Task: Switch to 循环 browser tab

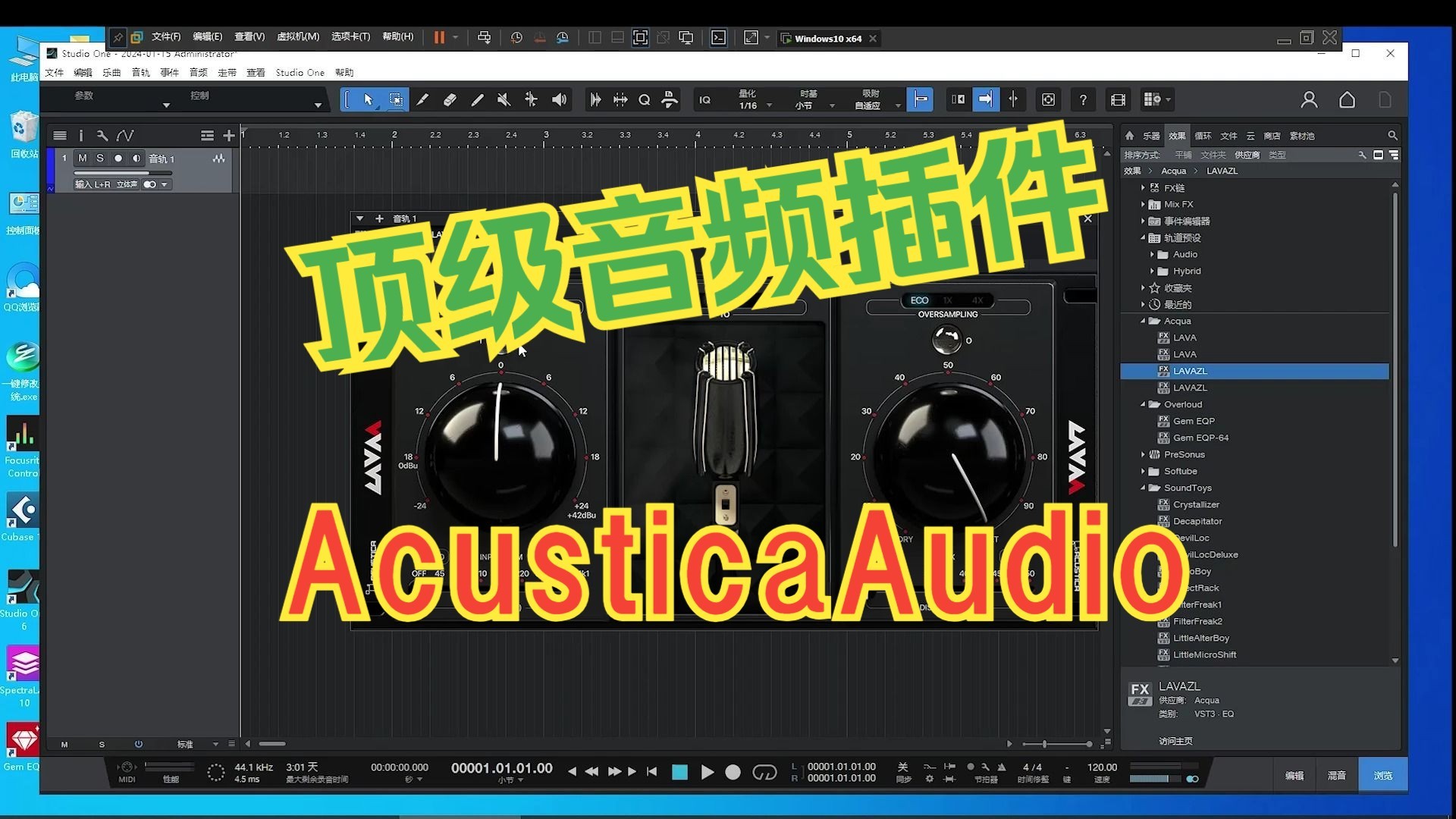Action: pos(1203,136)
